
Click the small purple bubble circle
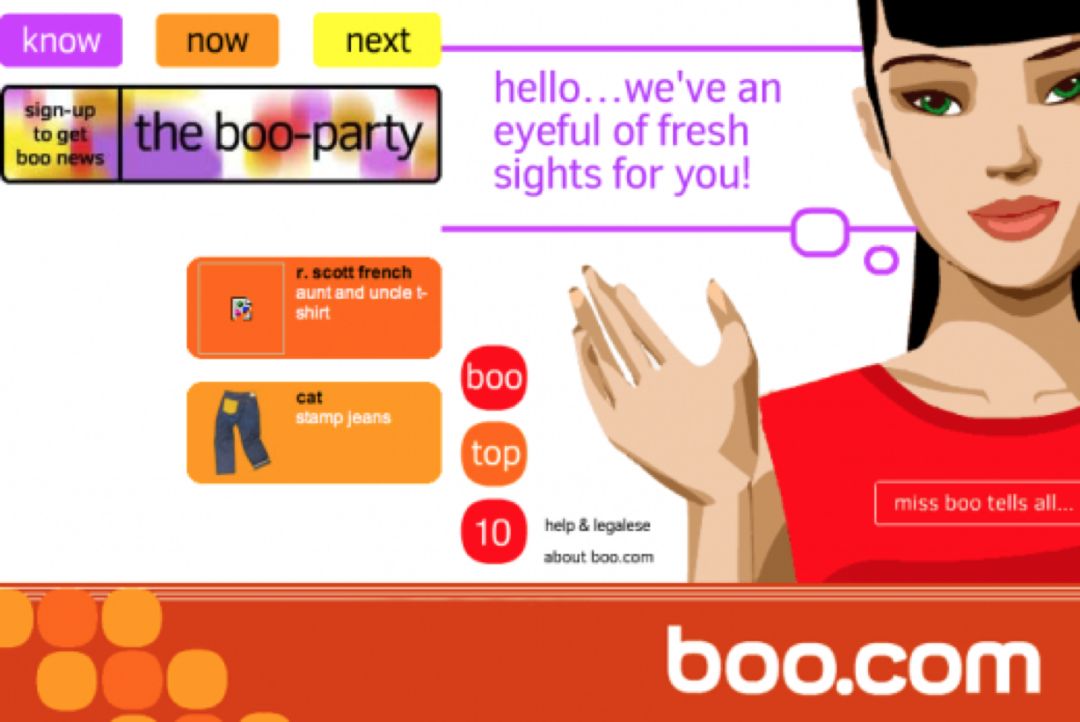(881, 260)
